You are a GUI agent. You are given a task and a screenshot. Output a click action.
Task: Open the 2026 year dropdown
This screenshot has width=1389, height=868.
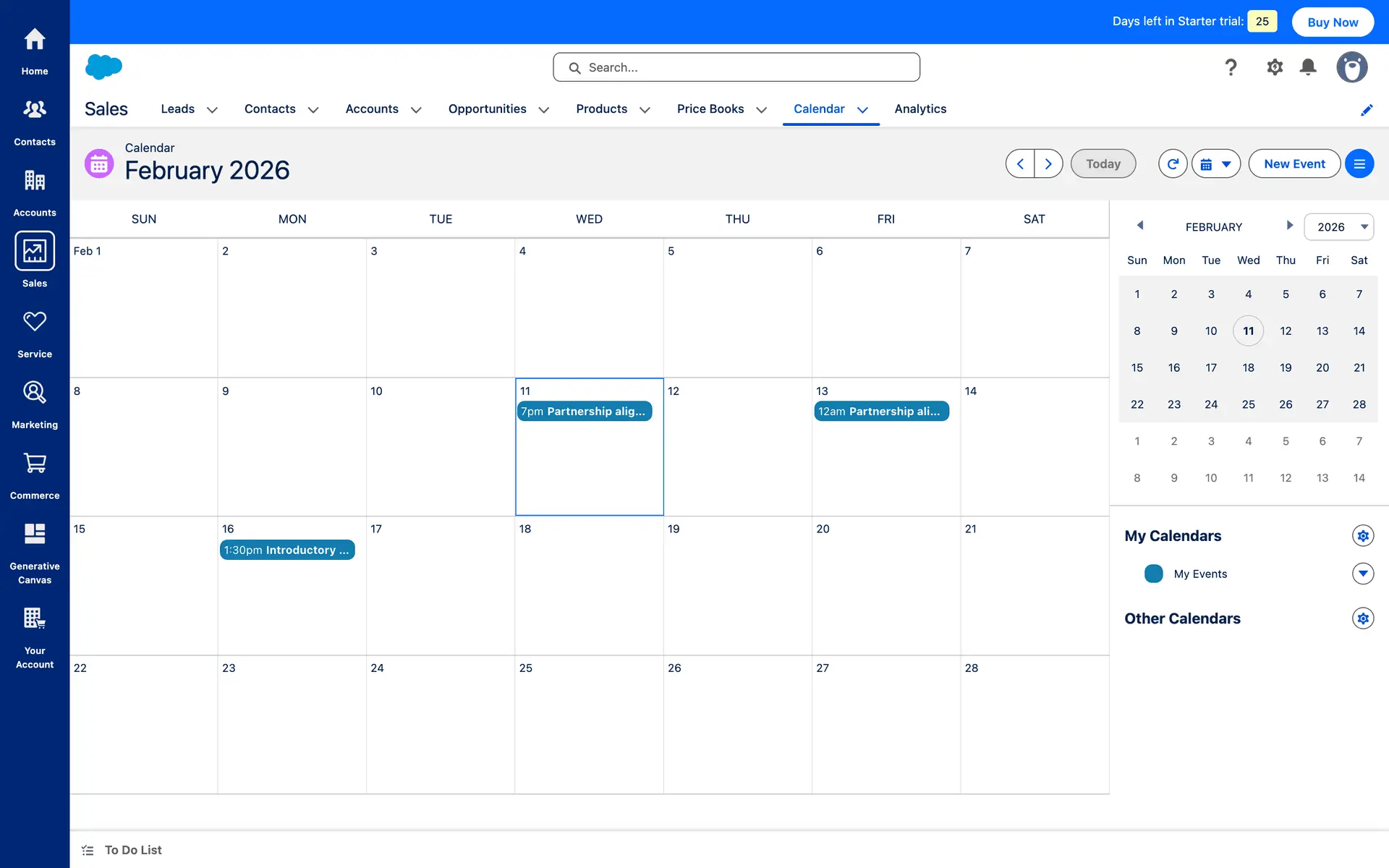(x=1339, y=227)
